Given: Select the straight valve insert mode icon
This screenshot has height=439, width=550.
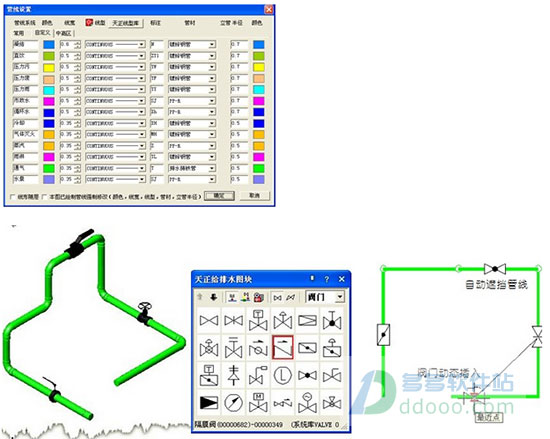Looking at the screenshot, I should 278,298.
